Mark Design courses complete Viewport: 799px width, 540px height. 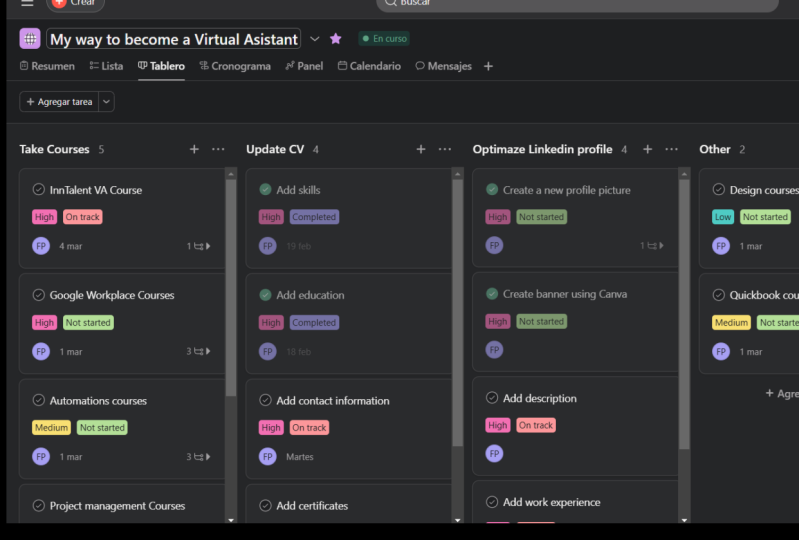coord(718,190)
